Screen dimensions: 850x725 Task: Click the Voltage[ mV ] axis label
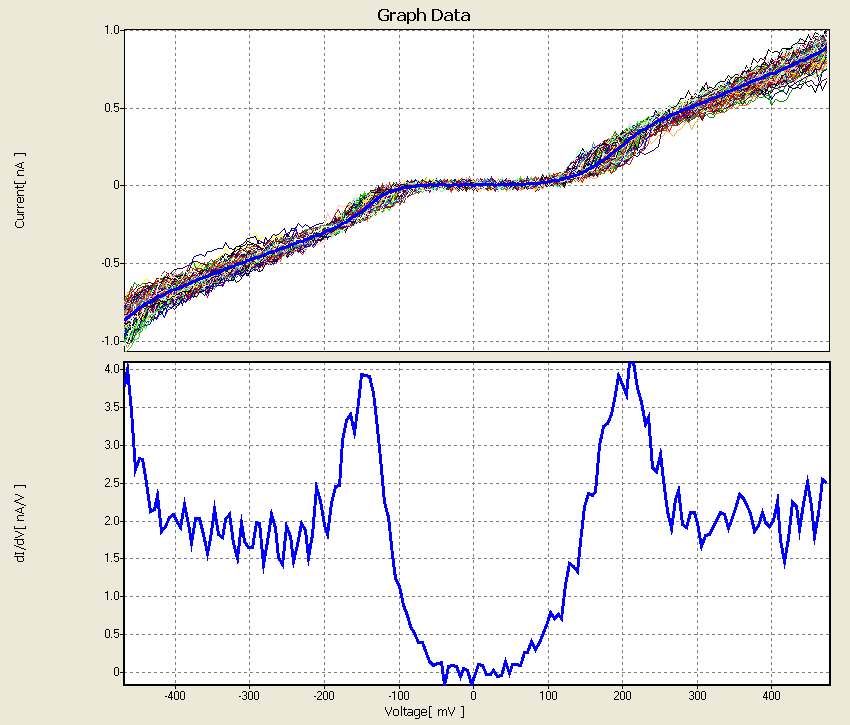pos(424,712)
